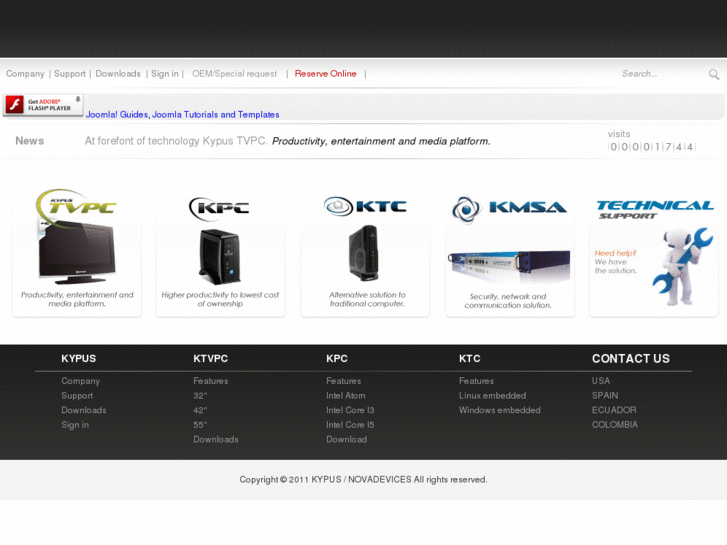The width and height of the screenshot is (727, 545).
Task: Open the Intel Core I3 link
Action: point(350,410)
